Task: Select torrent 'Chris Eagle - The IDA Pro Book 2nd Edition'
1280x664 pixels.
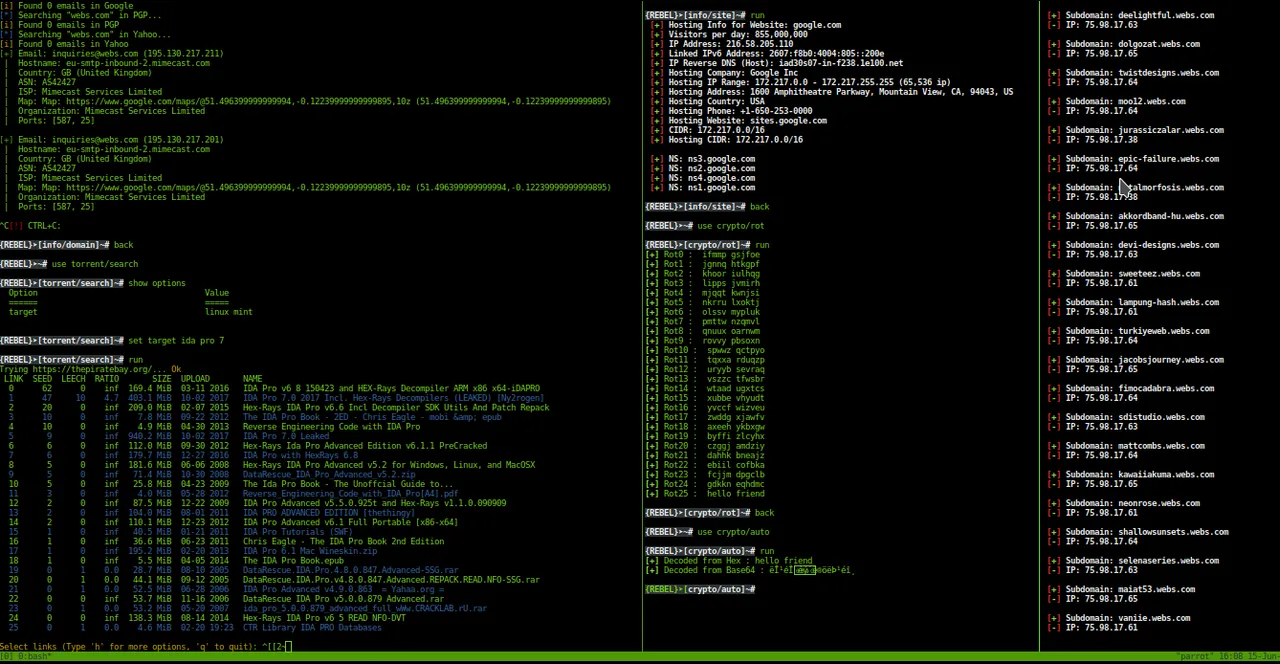Action: coord(343,542)
